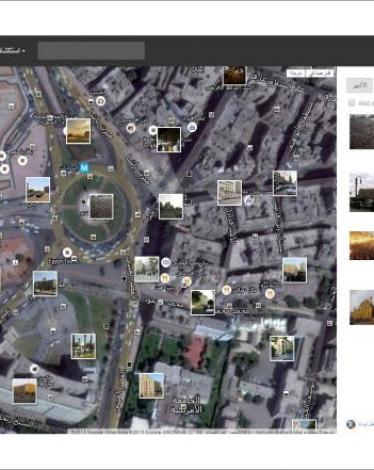The width and height of the screenshot is (374, 470).
Task: Switch to the map view button
Action: (296, 73)
